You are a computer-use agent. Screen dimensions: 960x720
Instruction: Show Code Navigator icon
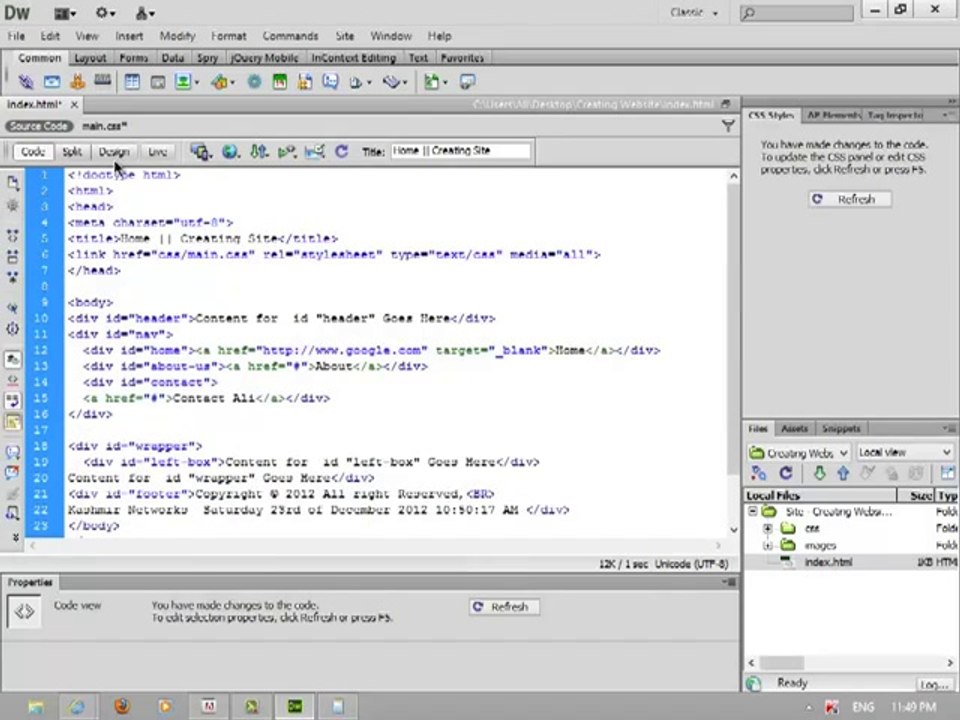pos(13,205)
